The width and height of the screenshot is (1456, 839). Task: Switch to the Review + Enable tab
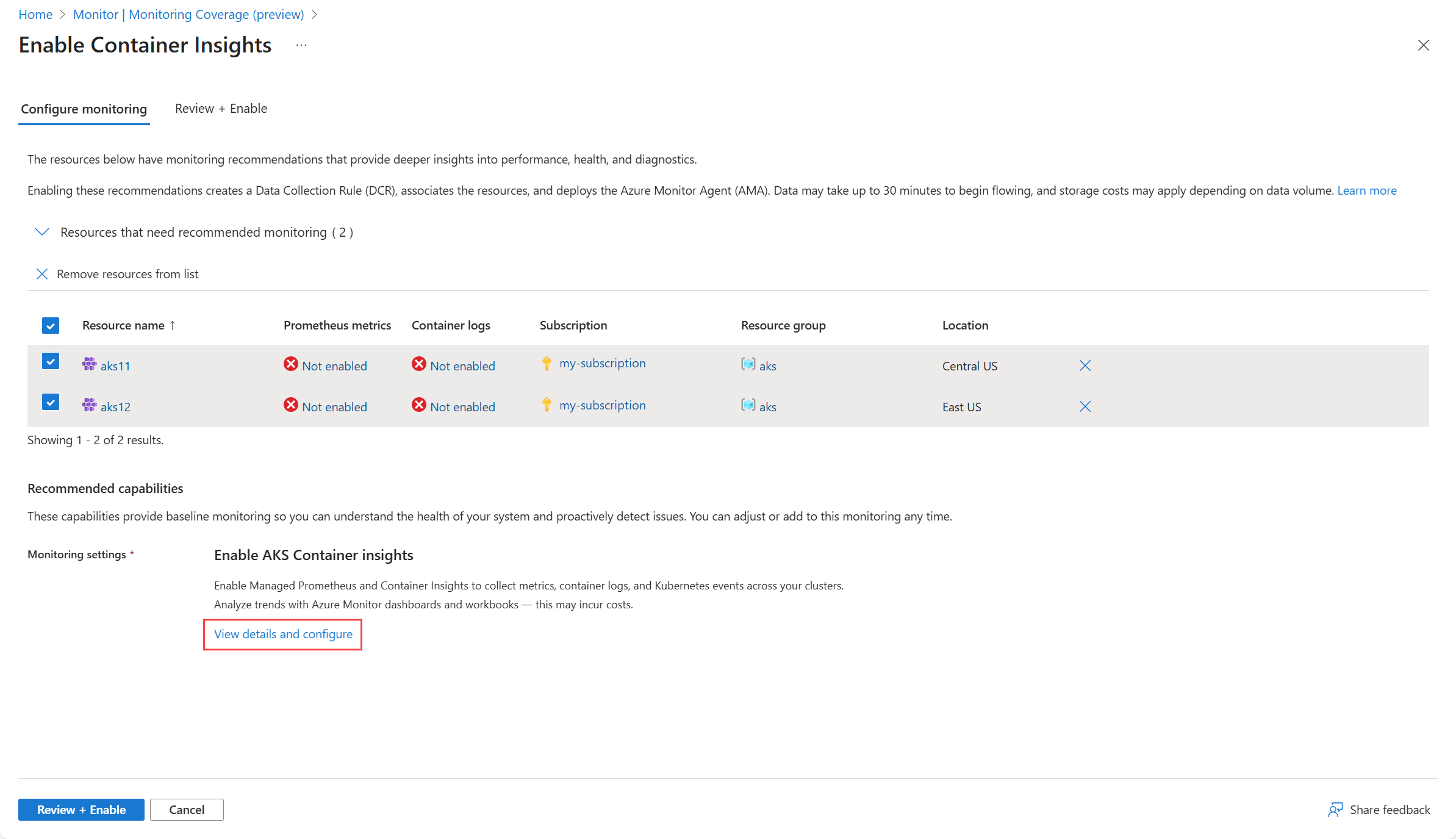221,109
